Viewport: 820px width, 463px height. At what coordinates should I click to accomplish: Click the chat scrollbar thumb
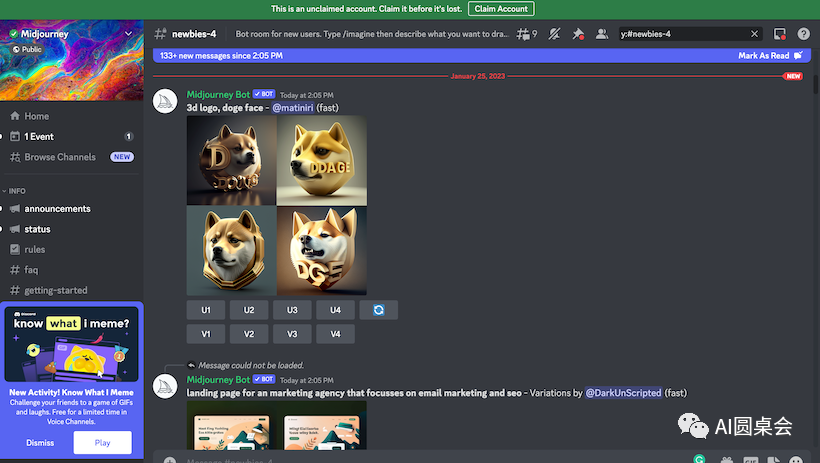click(x=815, y=84)
